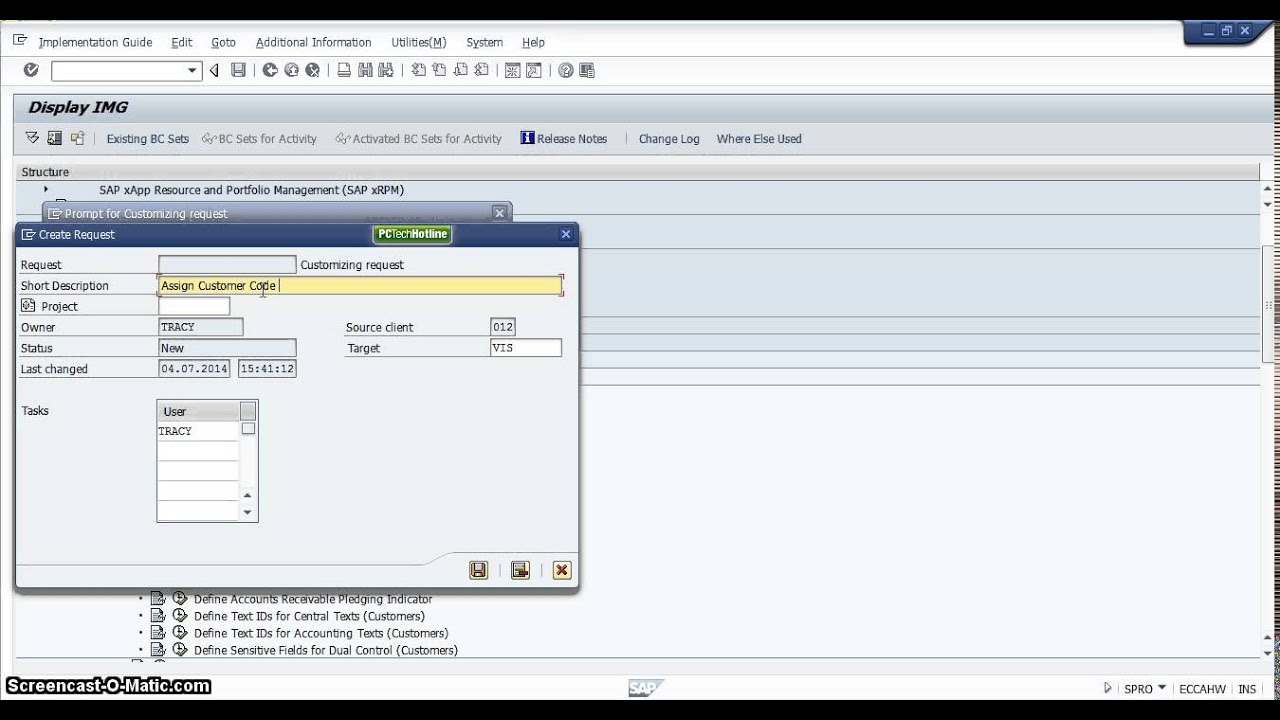The width and height of the screenshot is (1280, 720).
Task: Click the expand all nodes icon under Display IMG
Action: [x=32, y=138]
